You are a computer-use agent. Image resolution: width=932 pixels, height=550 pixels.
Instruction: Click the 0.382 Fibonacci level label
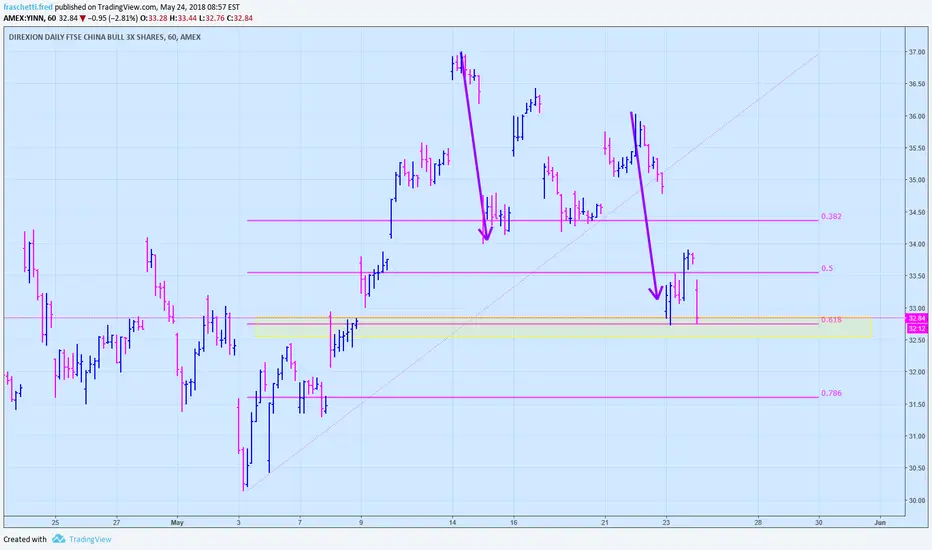point(831,216)
